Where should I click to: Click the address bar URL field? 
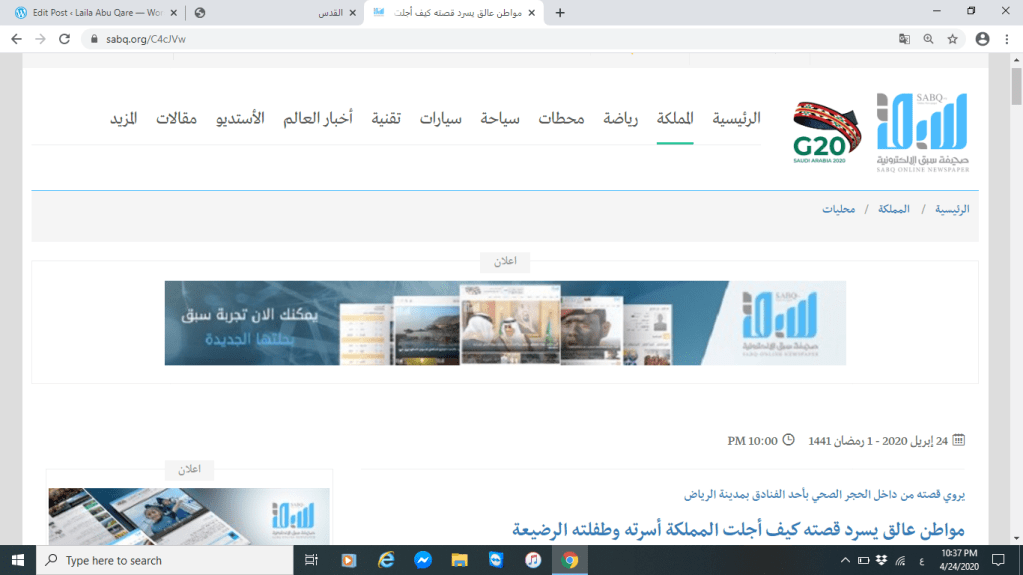tap(400, 39)
